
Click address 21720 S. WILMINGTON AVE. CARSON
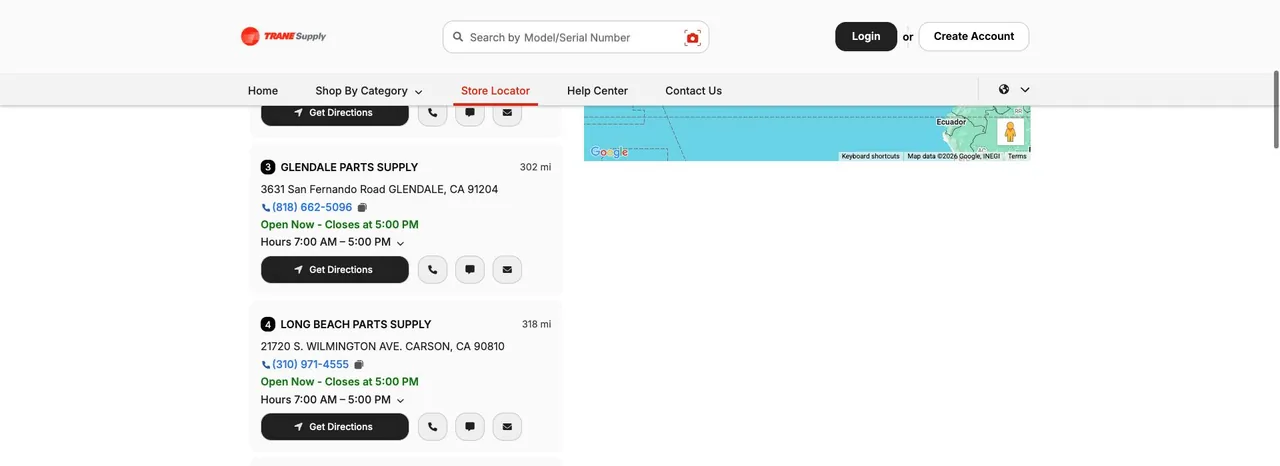pyautogui.click(x=382, y=346)
